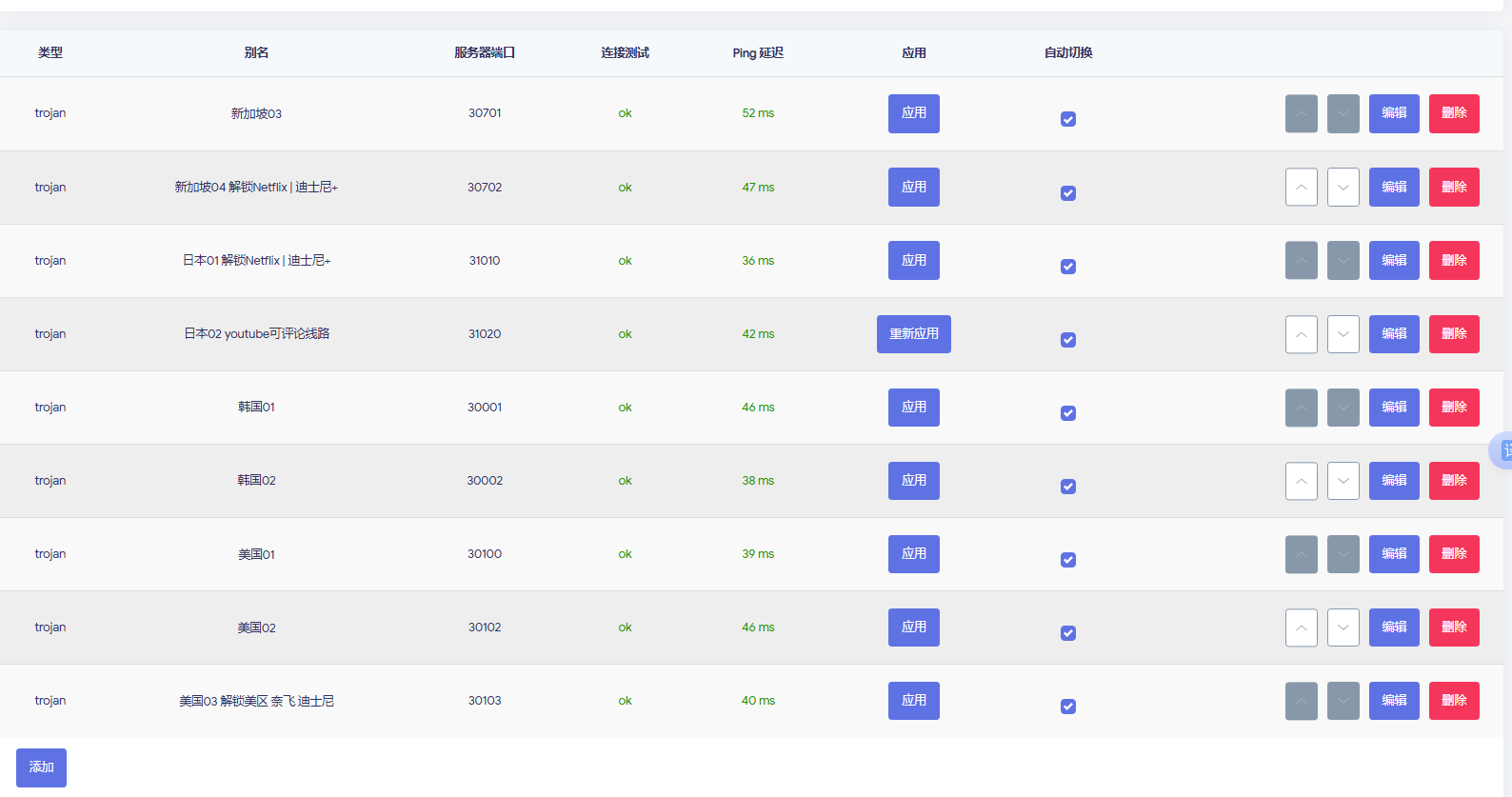Click the 别名 column header
This screenshot has width=1512, height=797.
coord(256,53)
